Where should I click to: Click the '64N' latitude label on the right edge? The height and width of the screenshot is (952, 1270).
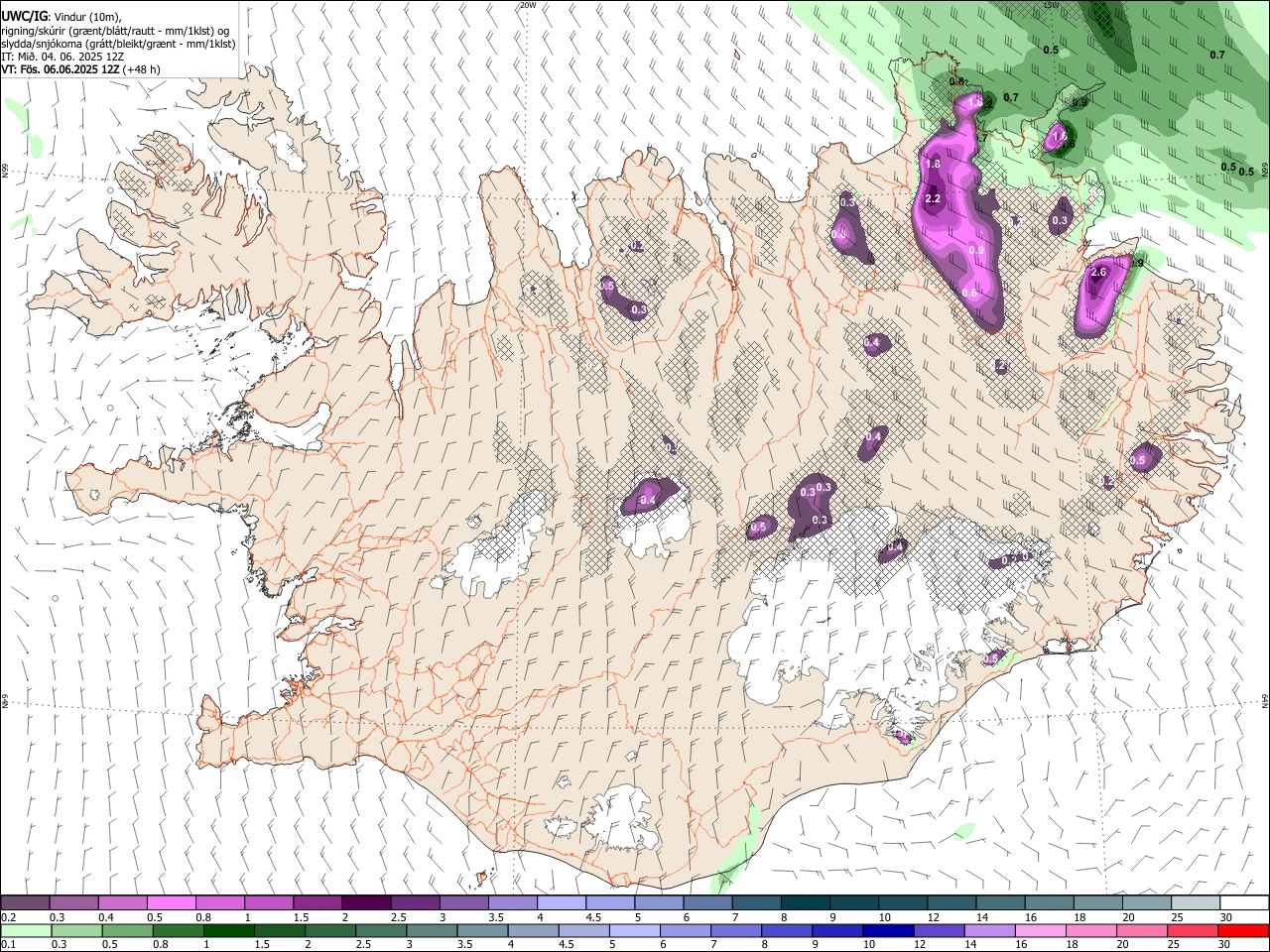pos(1265,700)
